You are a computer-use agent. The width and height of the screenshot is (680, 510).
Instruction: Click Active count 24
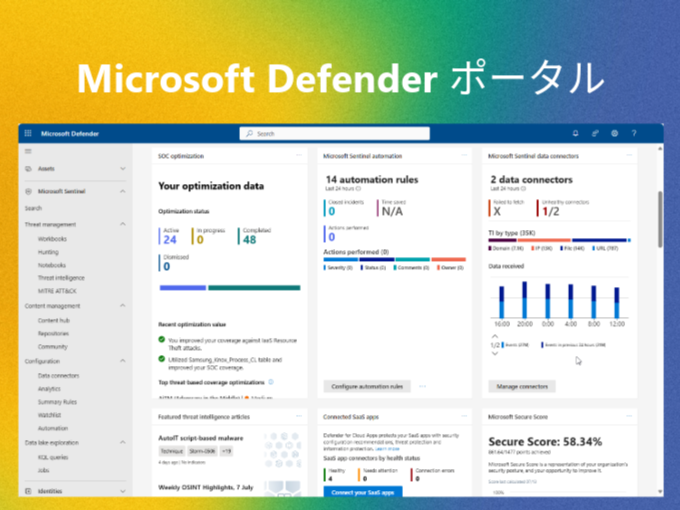(170, 240)
